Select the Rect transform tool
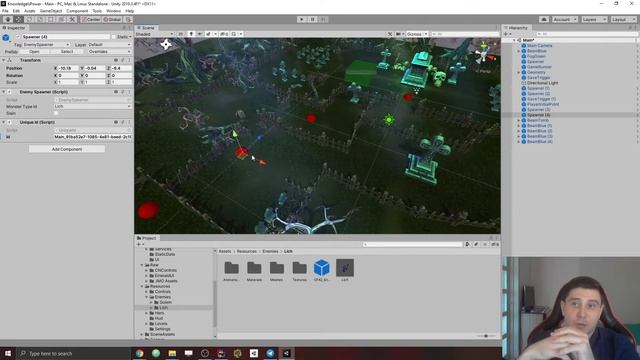 tap(51, 19)
